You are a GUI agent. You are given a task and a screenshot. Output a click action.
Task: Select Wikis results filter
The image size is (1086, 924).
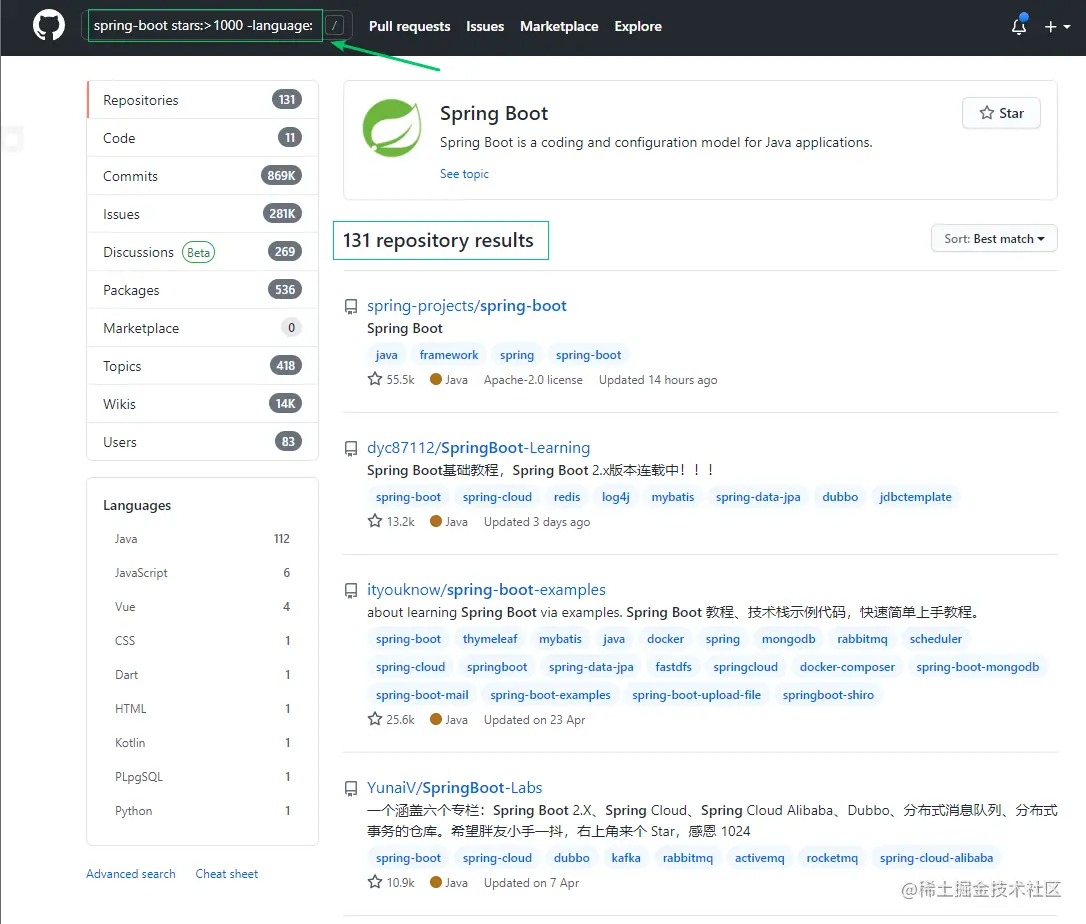coord(202,404)
